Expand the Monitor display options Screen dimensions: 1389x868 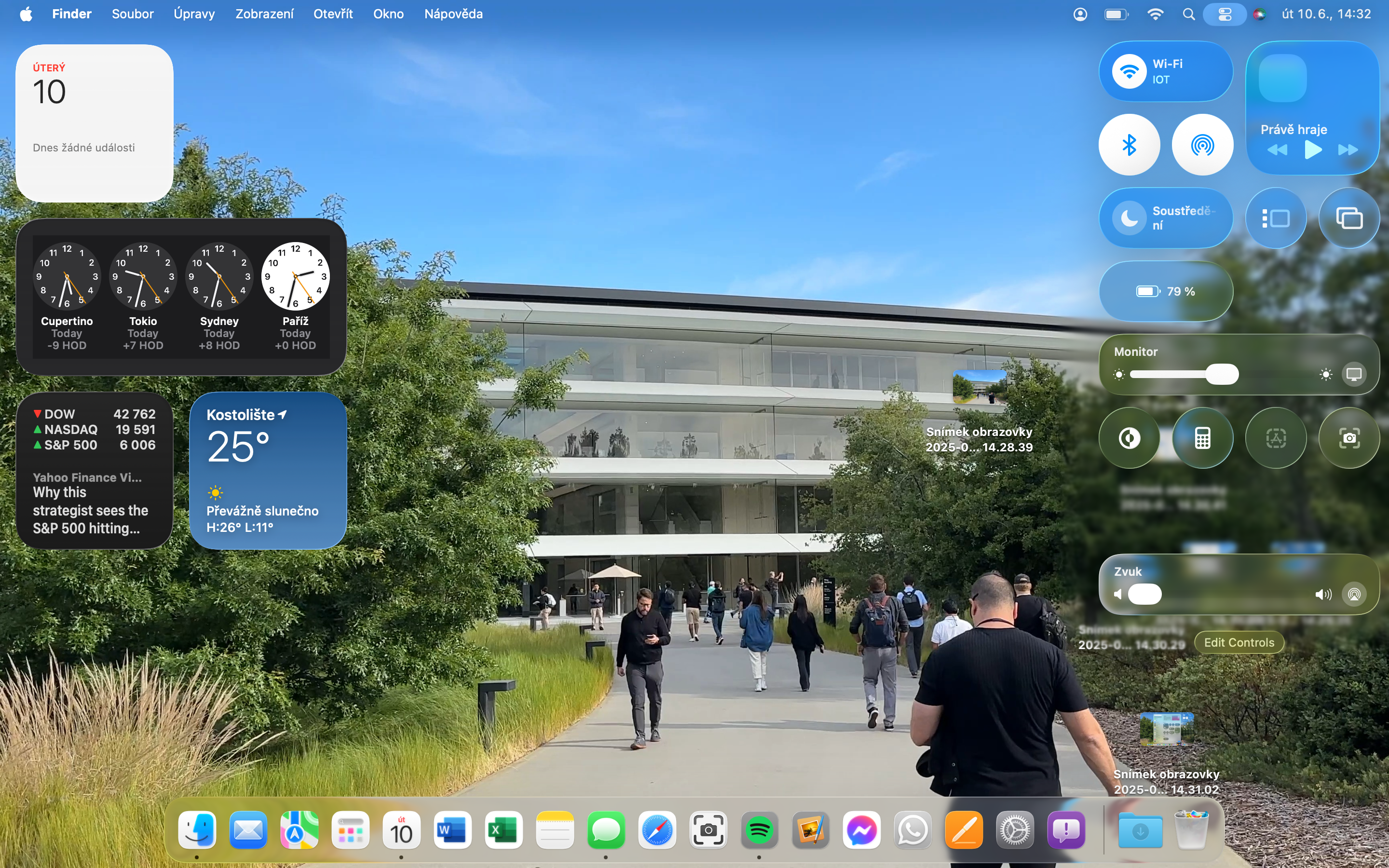click(x=1354, y=375)
